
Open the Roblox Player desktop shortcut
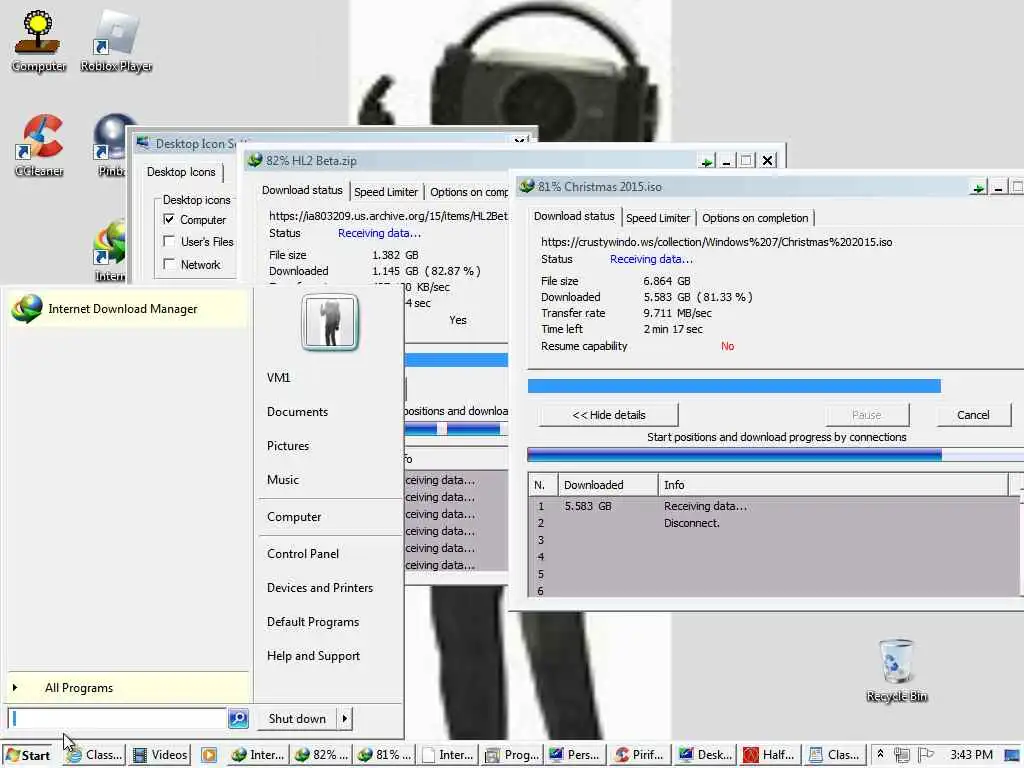(116, 40)
